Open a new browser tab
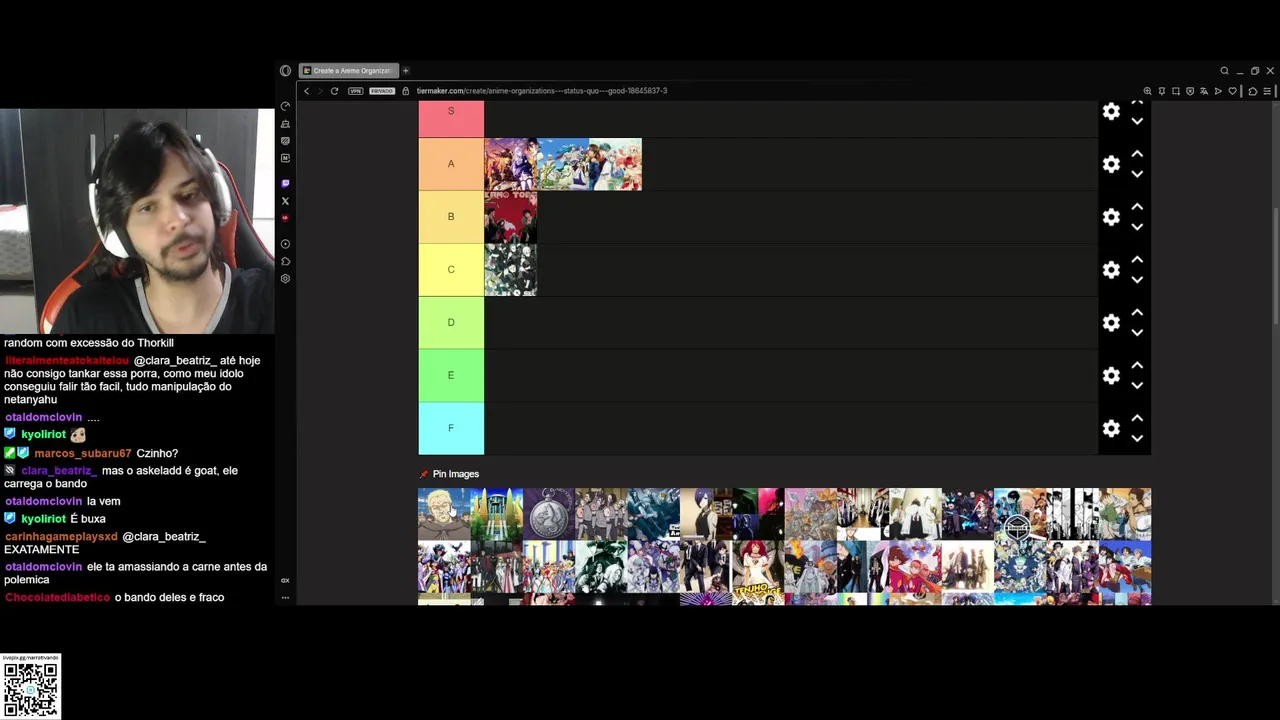Image resolution: width=1280 pixels, height=720 pixels. coord(406,71)
